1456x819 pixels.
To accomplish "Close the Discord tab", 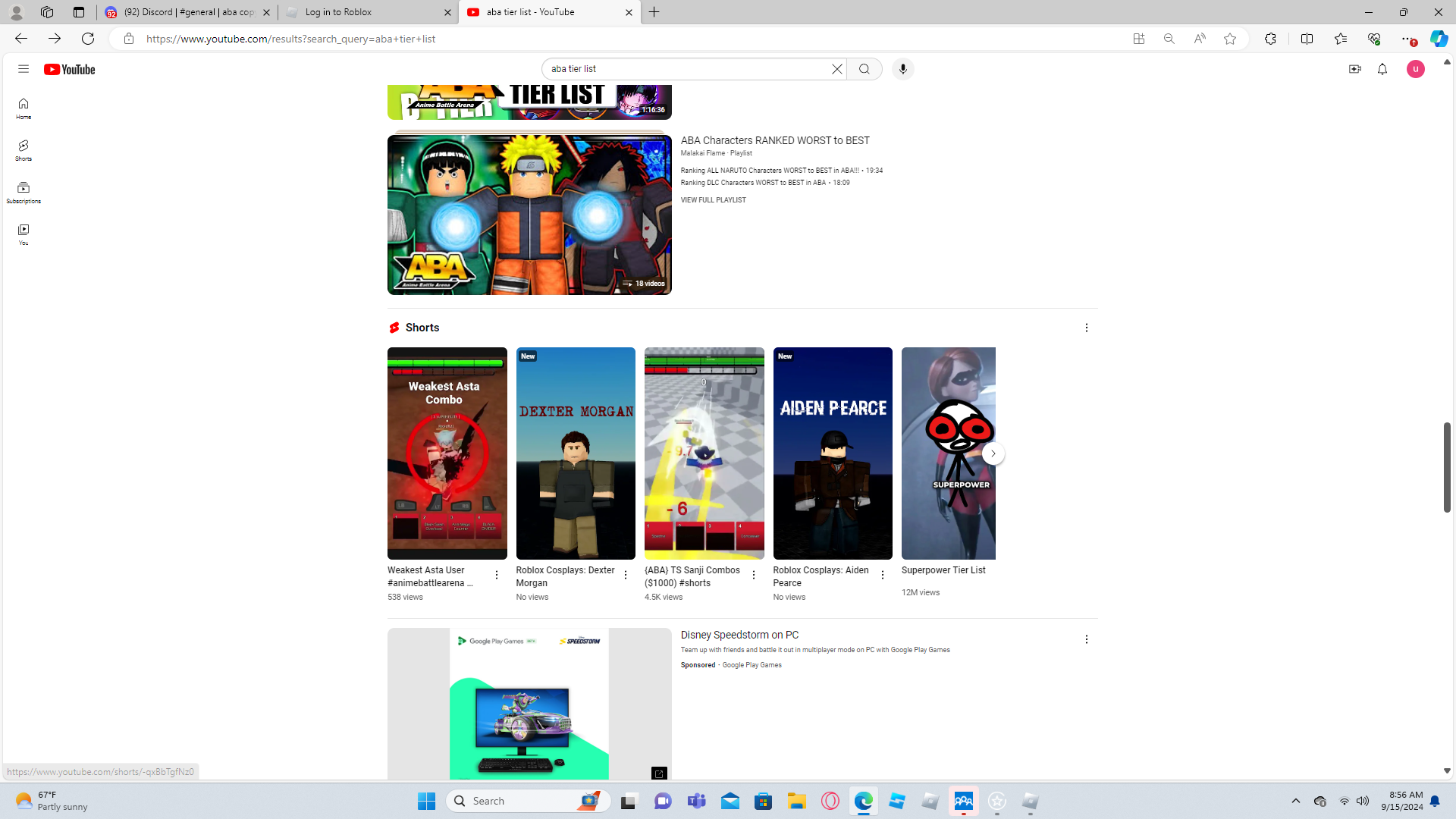I will (x=266, y=12).
